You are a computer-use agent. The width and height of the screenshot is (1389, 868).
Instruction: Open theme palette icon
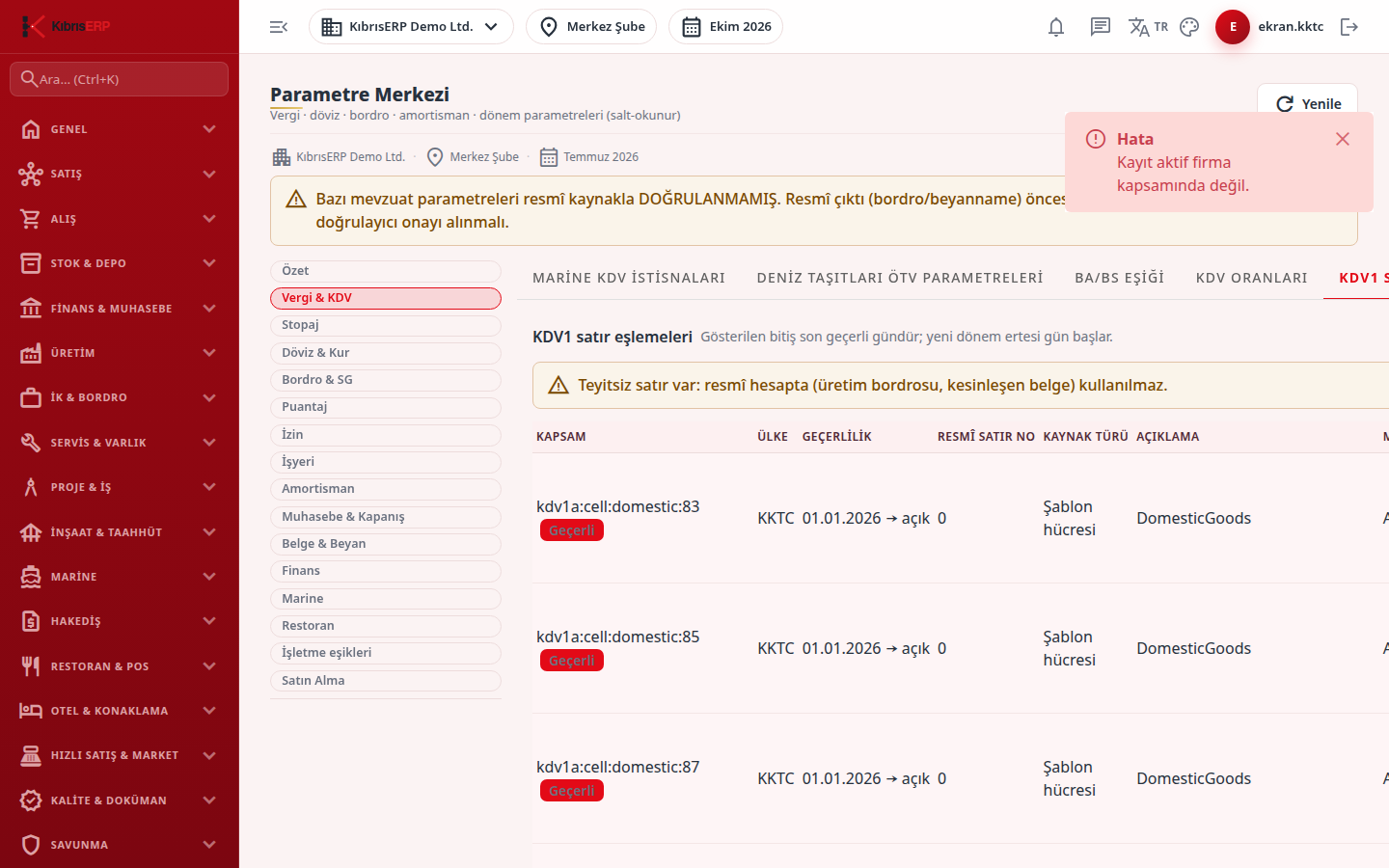click(1189, 27)
